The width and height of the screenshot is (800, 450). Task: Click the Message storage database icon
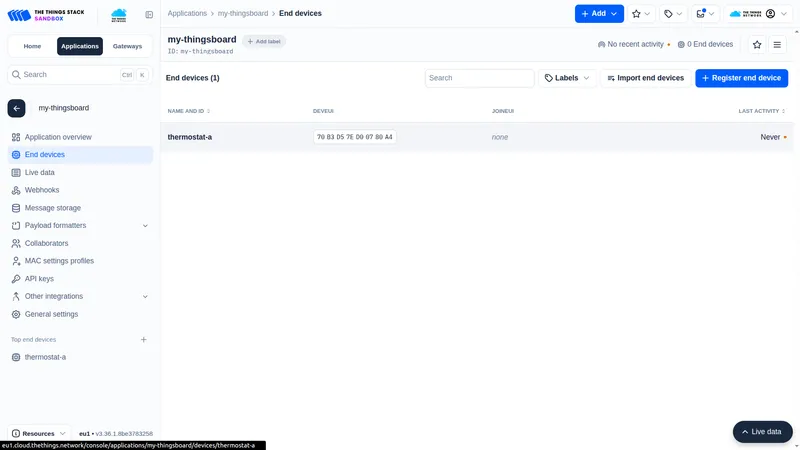16,208
